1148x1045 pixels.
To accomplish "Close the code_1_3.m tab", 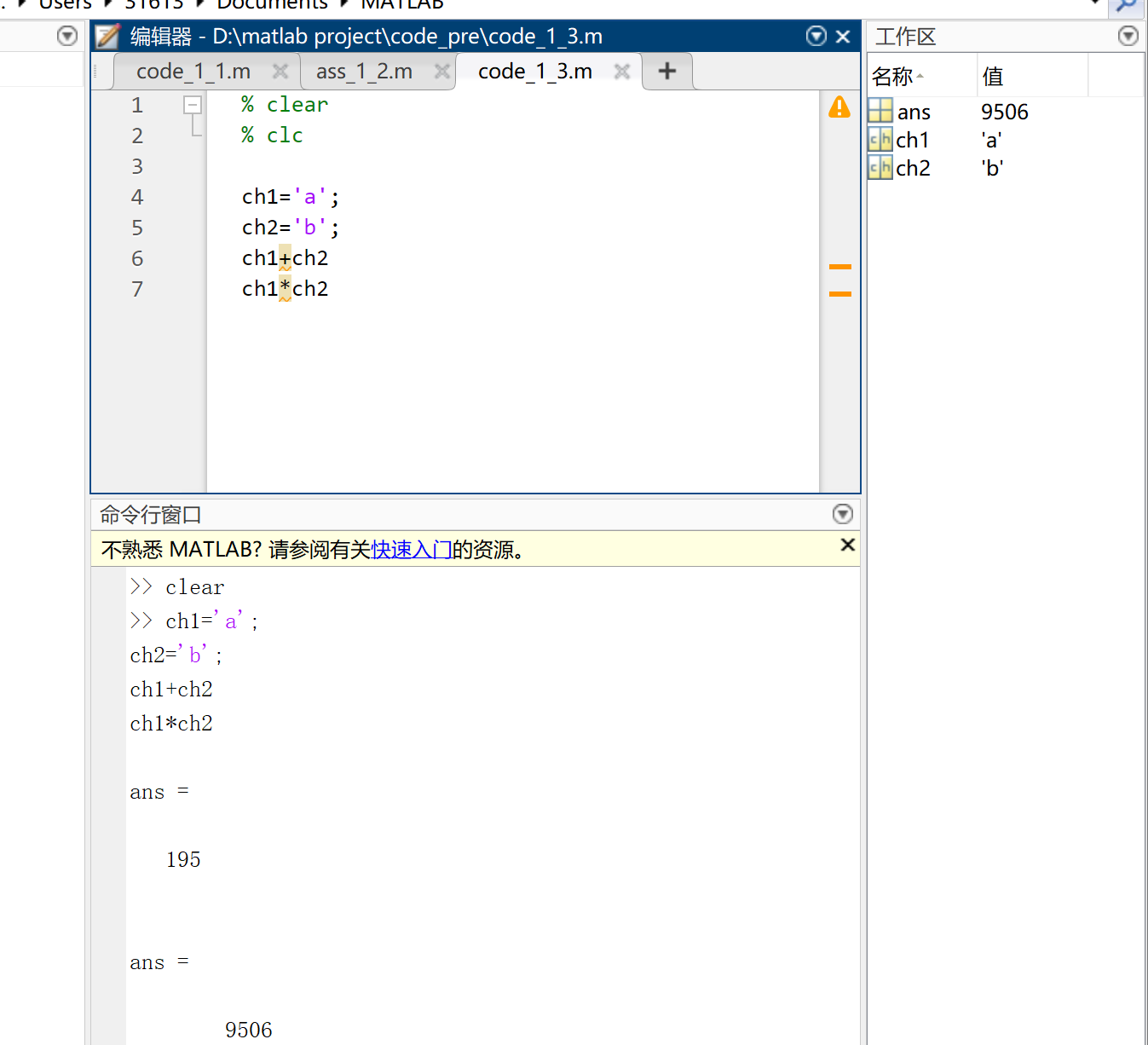I will [622, 71].
